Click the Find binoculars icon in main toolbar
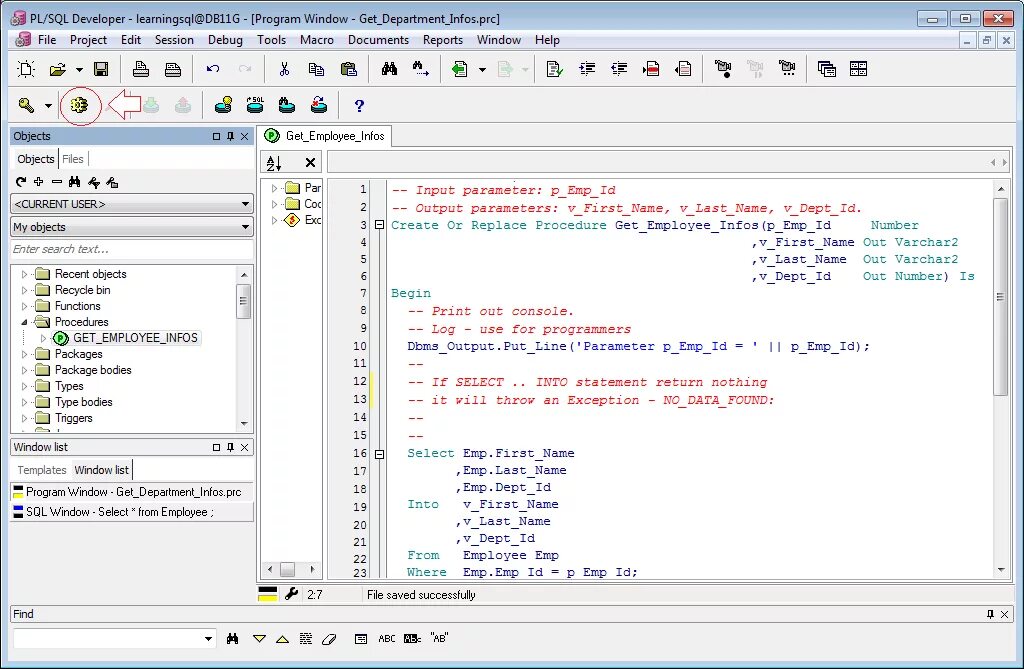The width and height of the screenshot is (1024, 669). (389, 69)
